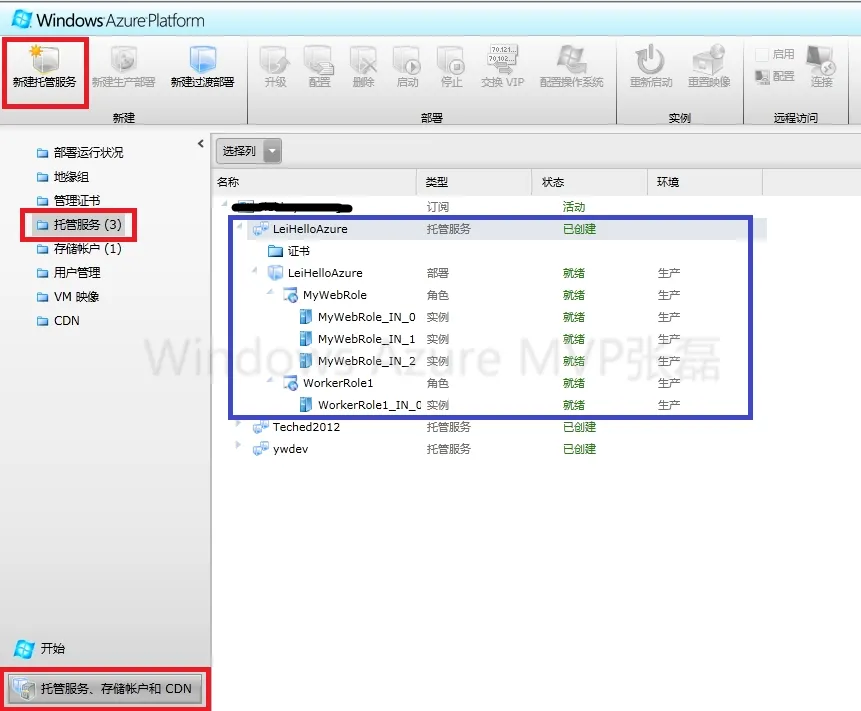The height and width of the screenshot is (711, 861).
Task: Expand the ywdev hosted service
Action: click(238, 445)
